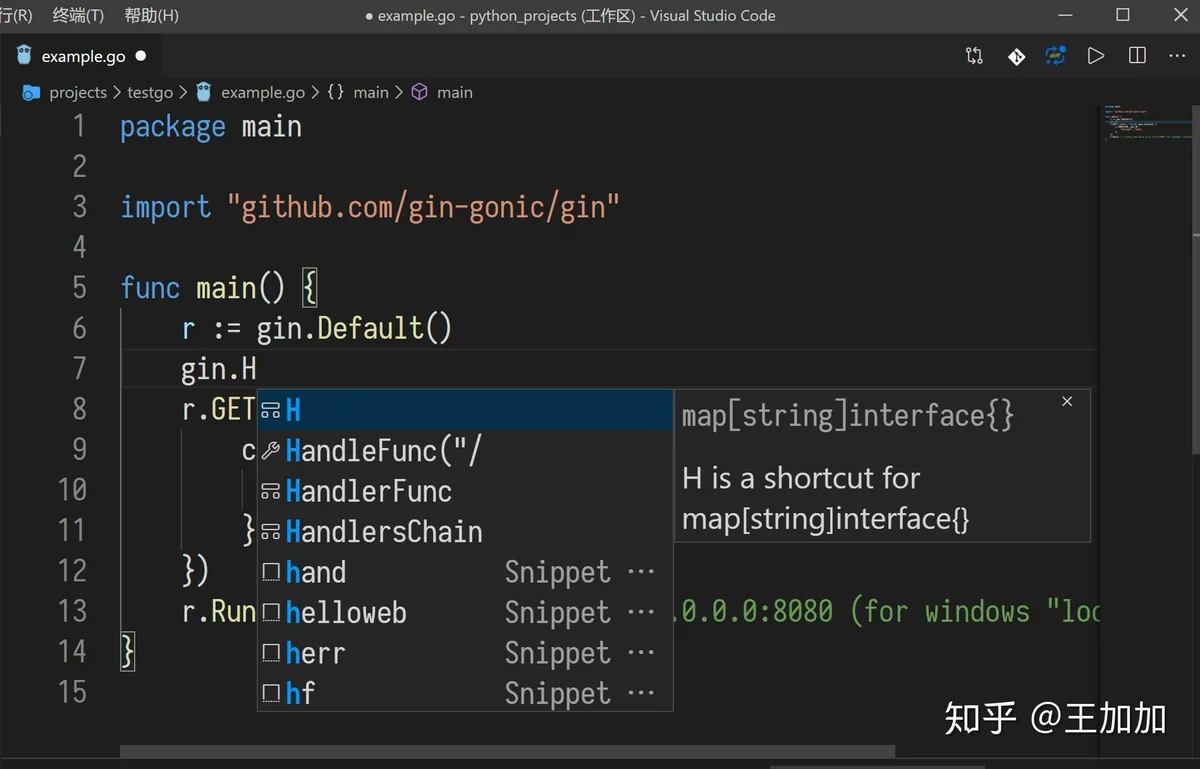The width and height of the screenshot is (1200, 769).
Task: Click the wrench icon beside HandleFunc suggestion
Action: (270, 451)
